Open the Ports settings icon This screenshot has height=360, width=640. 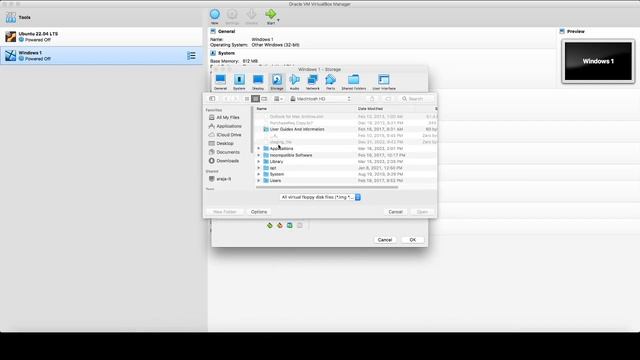click(331, 82)
